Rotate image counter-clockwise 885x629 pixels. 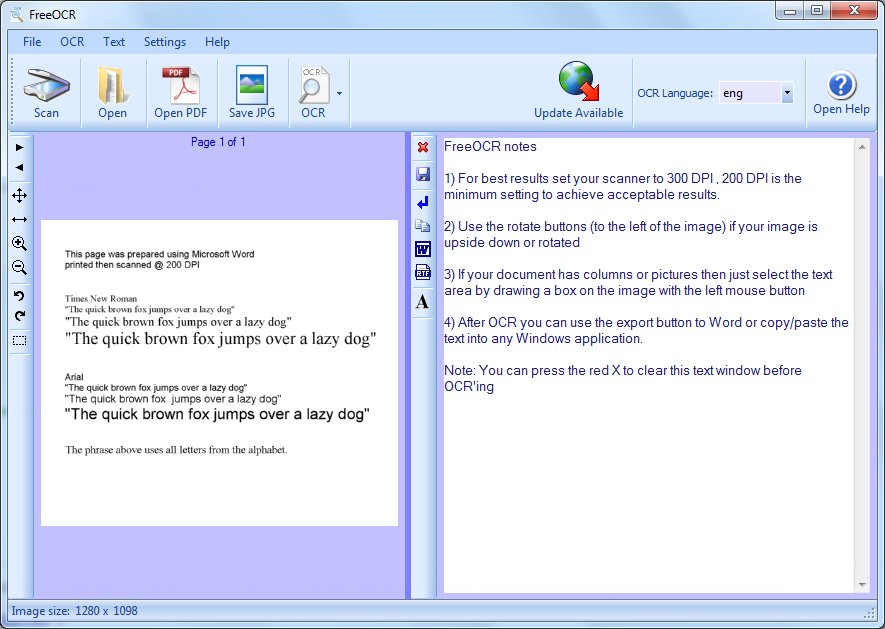pos(19,295)
